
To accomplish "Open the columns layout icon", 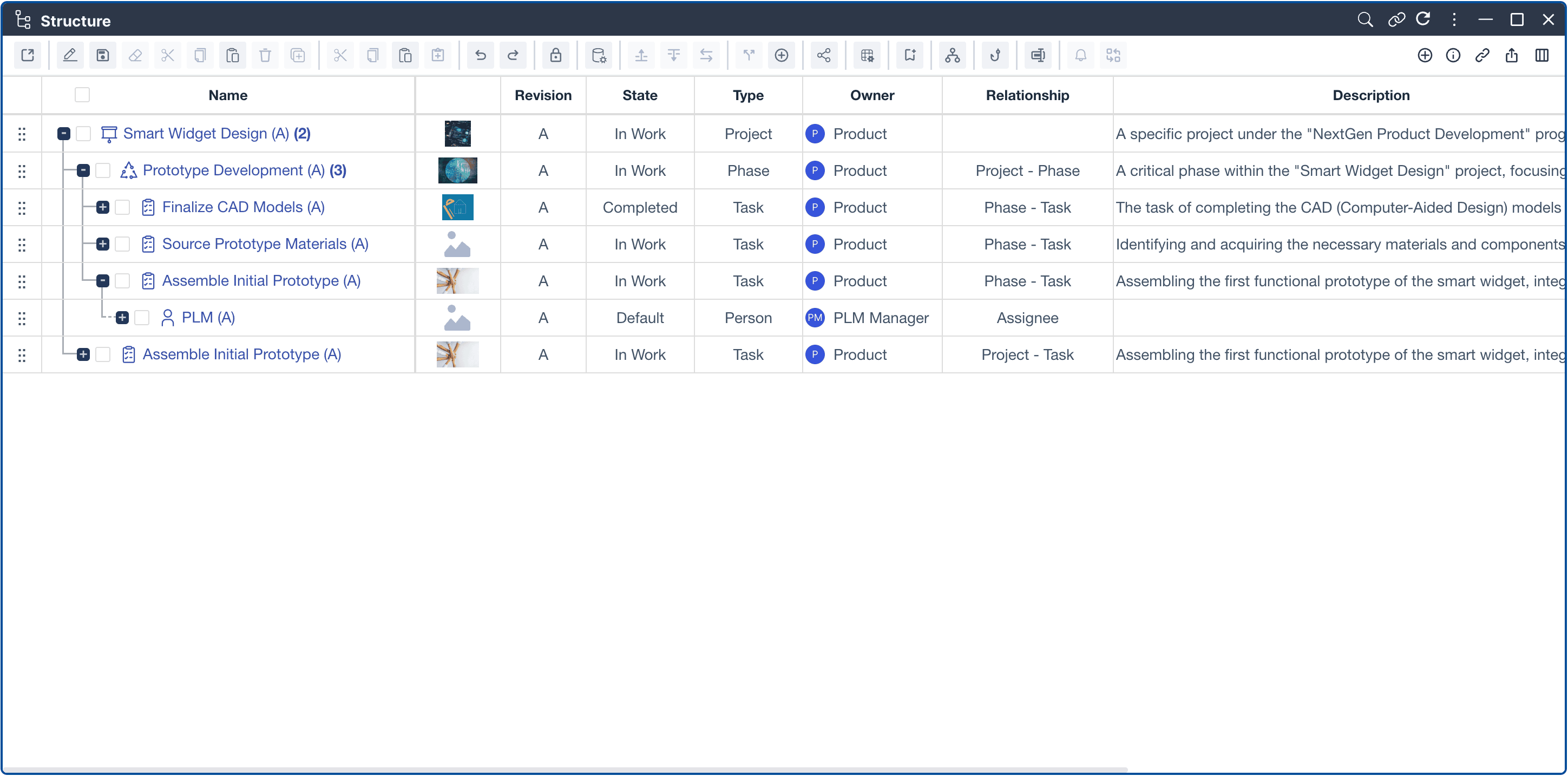I will point(1542,55).
